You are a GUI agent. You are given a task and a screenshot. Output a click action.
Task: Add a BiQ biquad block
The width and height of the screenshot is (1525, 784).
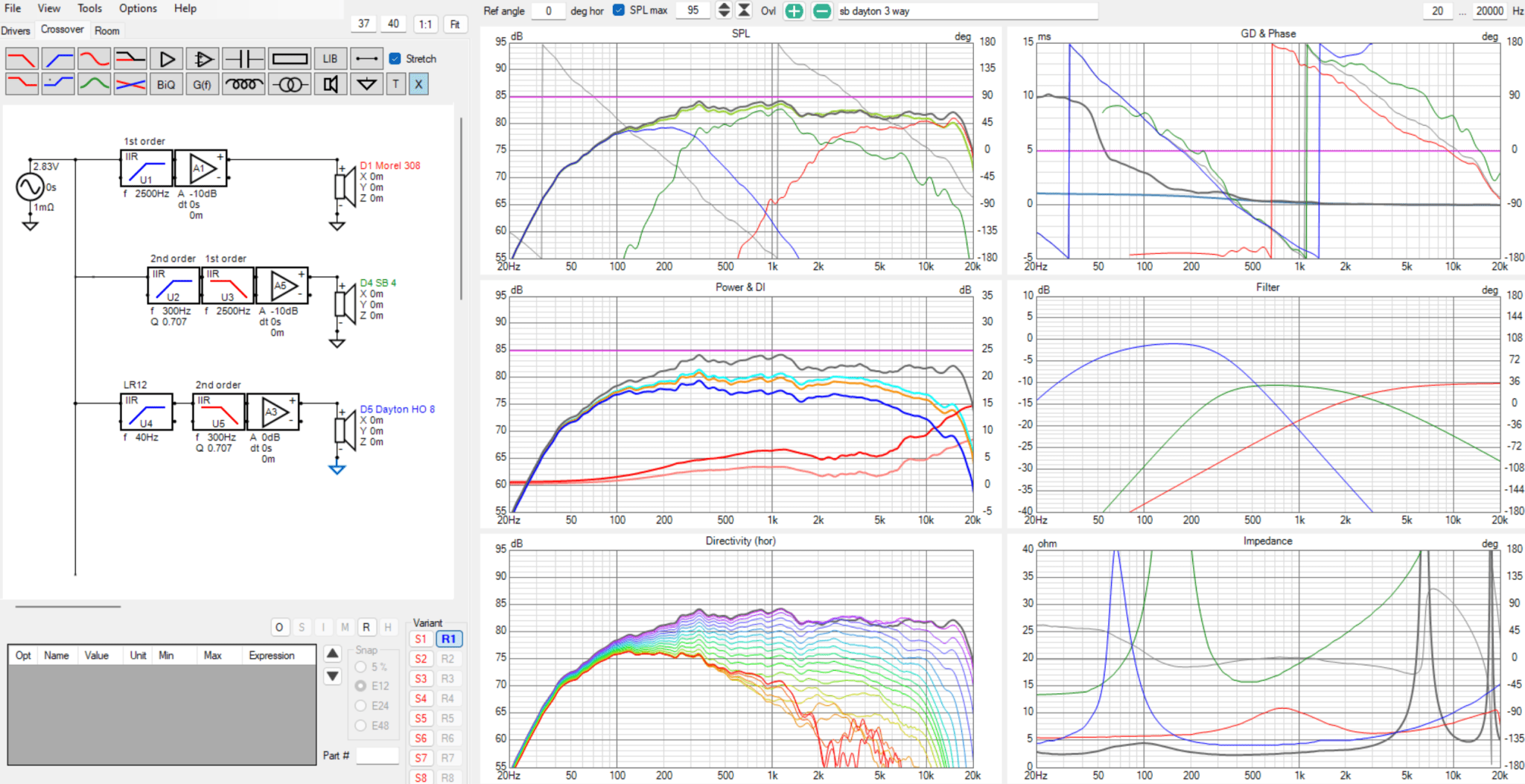(167, 84)
